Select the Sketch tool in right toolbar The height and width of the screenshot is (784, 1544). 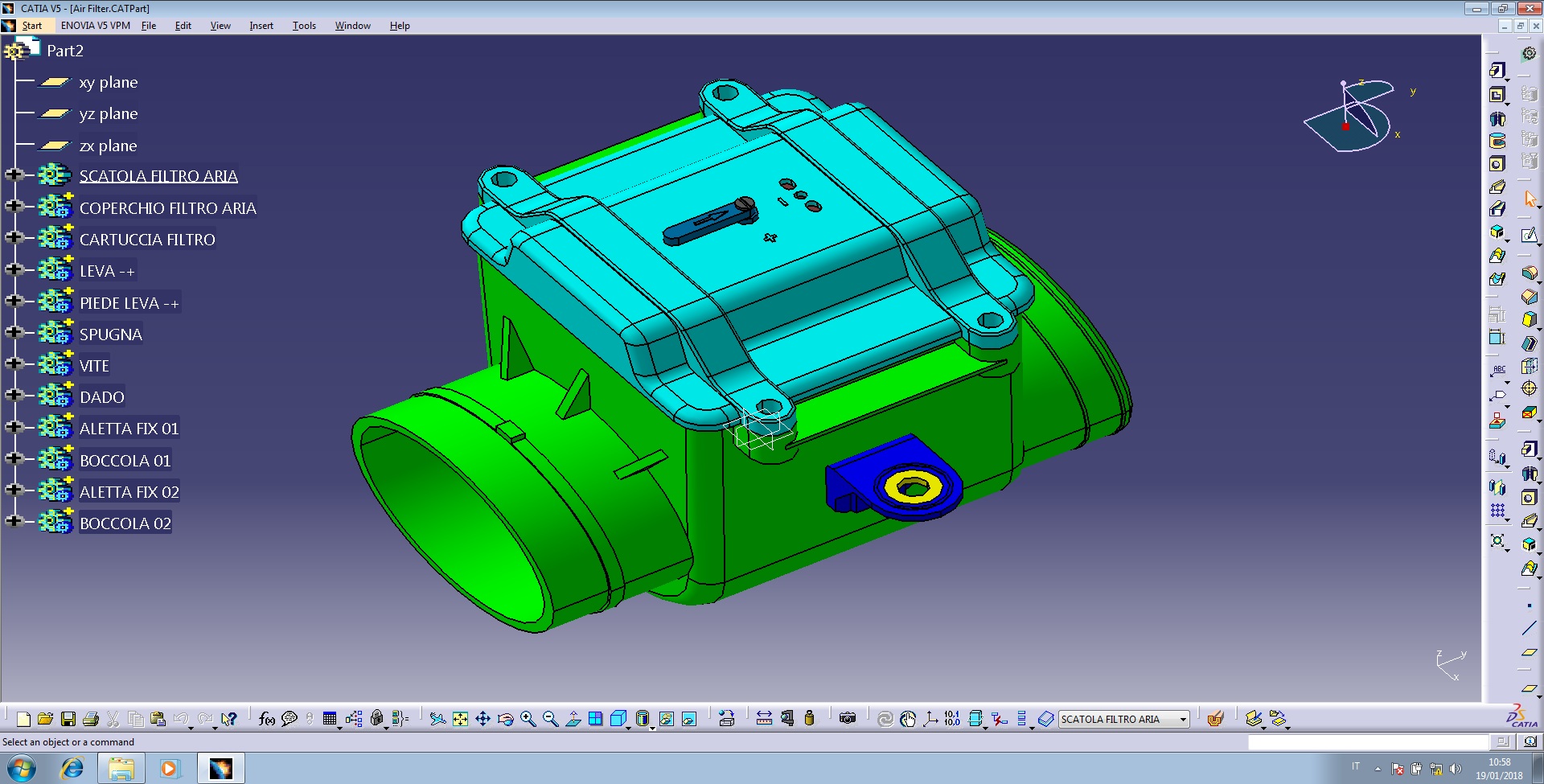coord(1530,236)
